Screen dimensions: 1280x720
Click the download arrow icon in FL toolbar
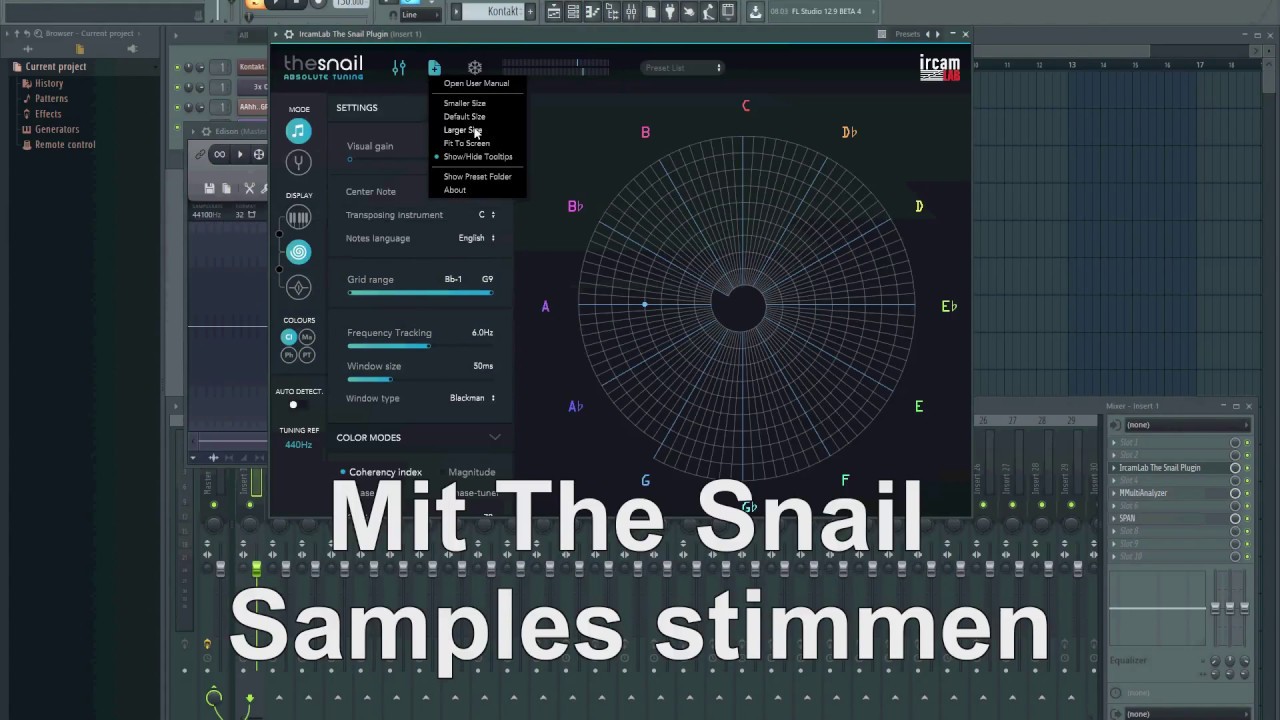[x=755, y=12]
